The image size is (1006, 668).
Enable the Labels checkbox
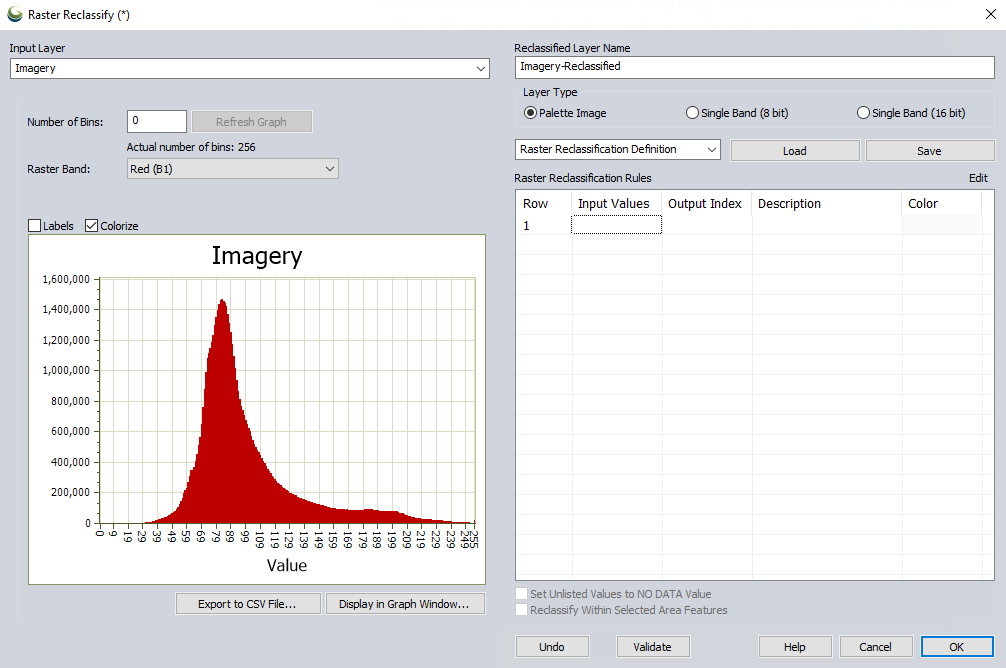tap(36, 226)
